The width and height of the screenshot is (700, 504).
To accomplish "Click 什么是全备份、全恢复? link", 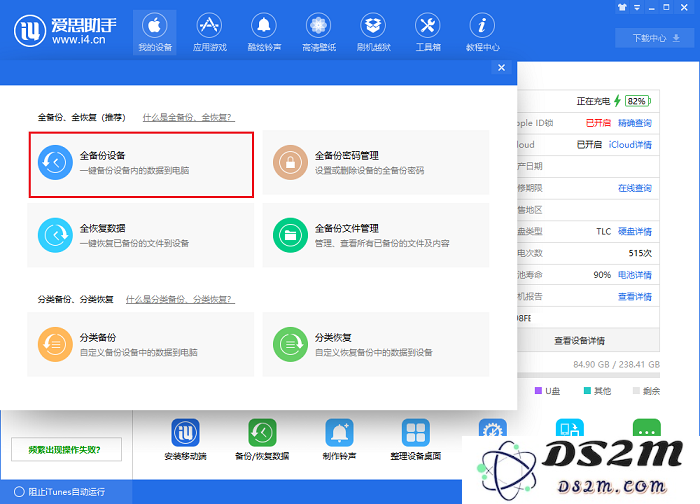I will [x=188, y=117].
